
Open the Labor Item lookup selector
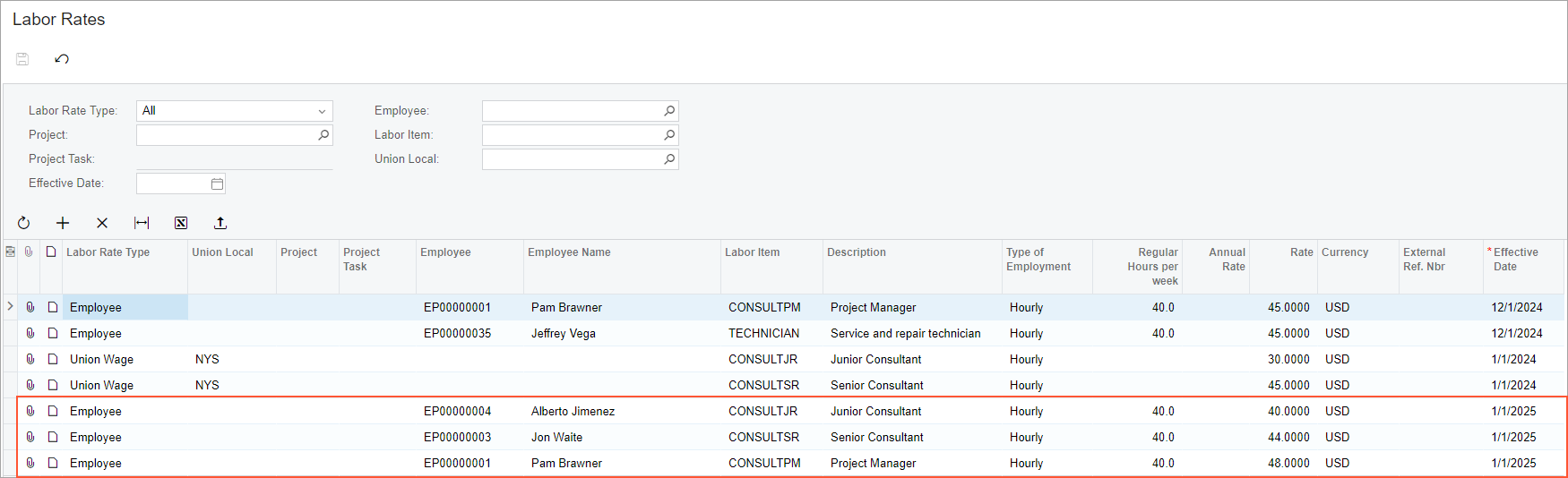click(x=669, y=135)
